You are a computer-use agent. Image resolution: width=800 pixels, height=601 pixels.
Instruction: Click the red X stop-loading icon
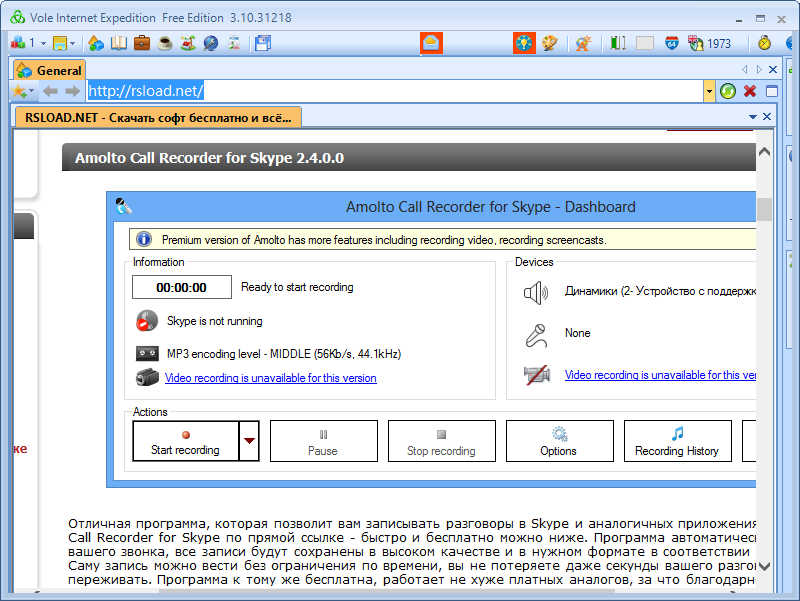[x=751, y=91]
